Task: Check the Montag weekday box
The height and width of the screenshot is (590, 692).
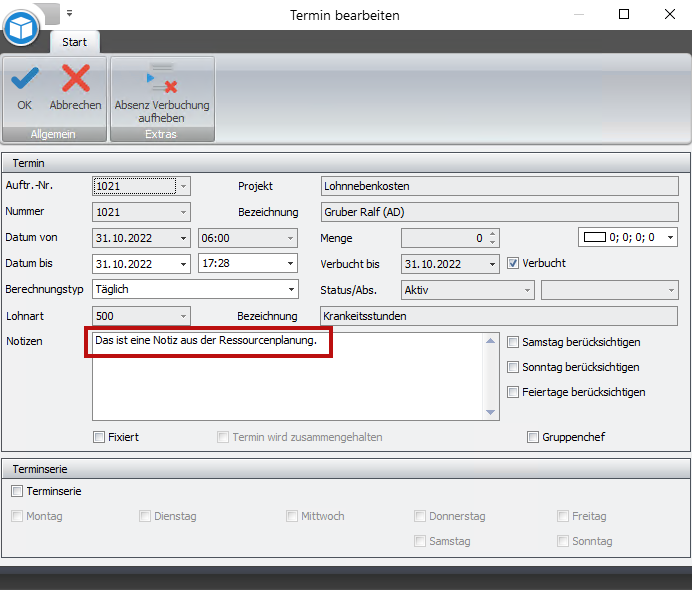Action: click(x=17, y=516)
